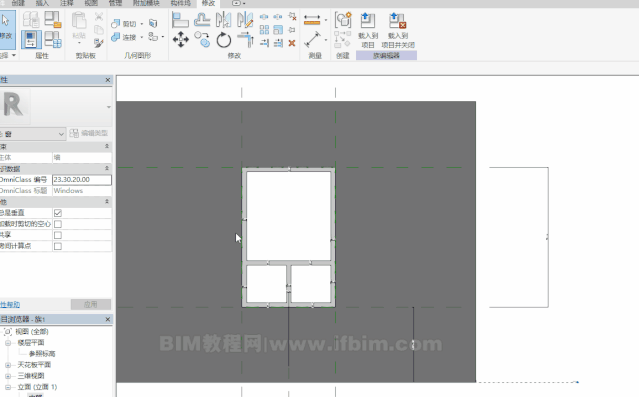The width and height of the screenshot is (639, 397).
Task: Click the Cut geometry (剪切) tool
Action: (124, 24)
